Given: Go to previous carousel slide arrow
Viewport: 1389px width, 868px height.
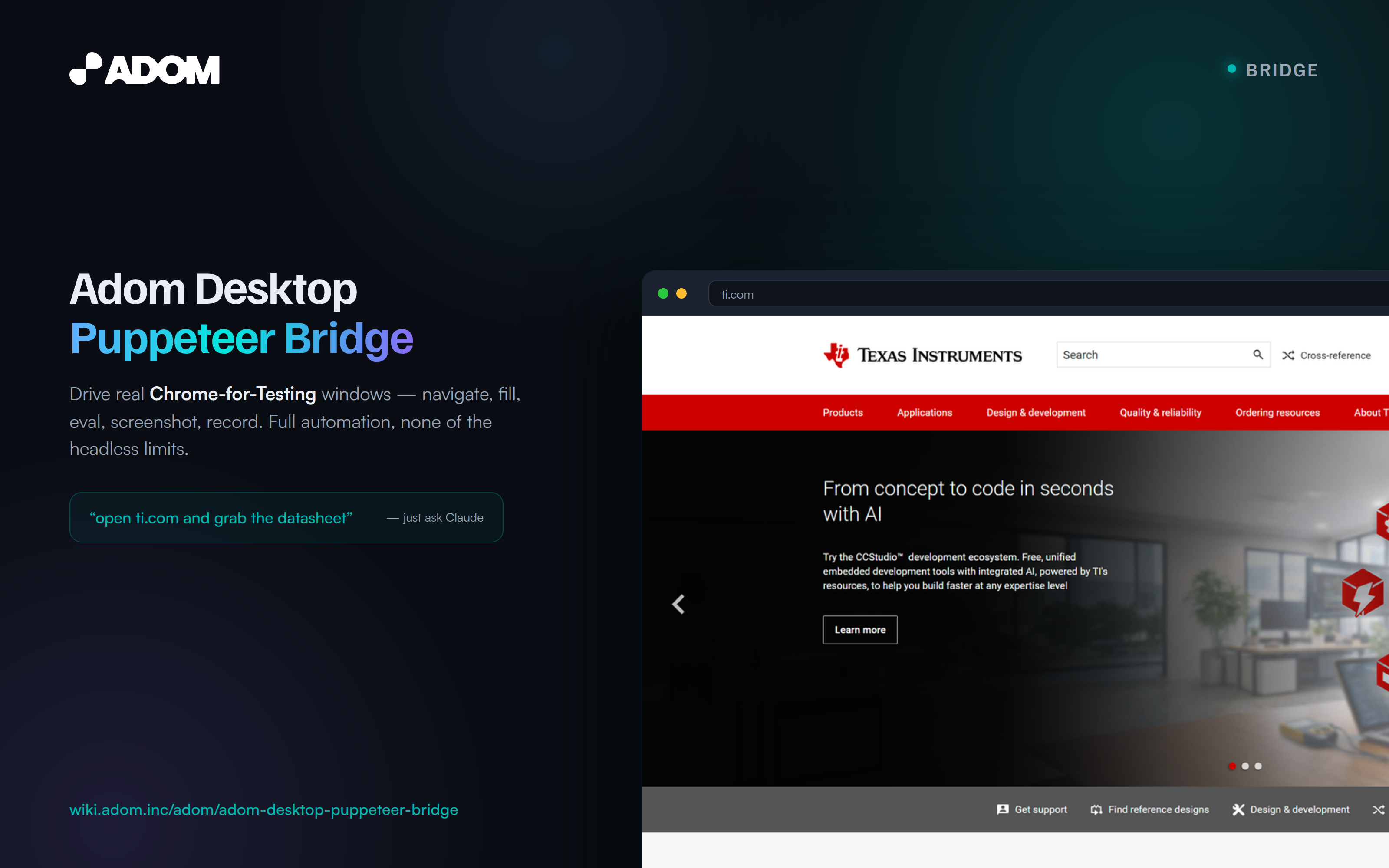Looking at the screenshot, I should pos(678,604).
